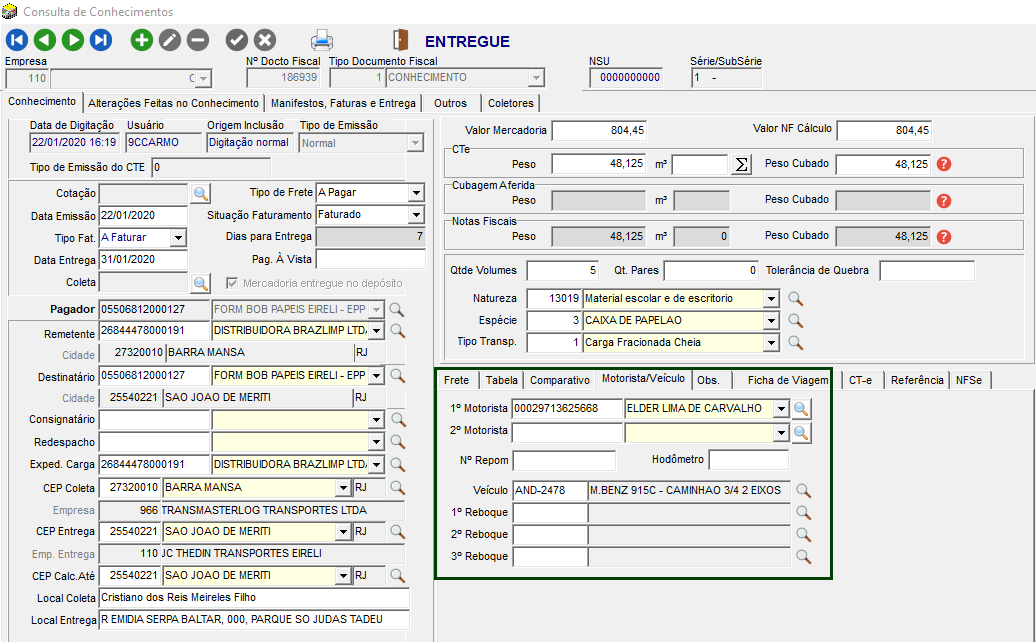Open the Ficha de Viagem tab
Screen dimensions: 1036x642
click(x=788, y=380)
